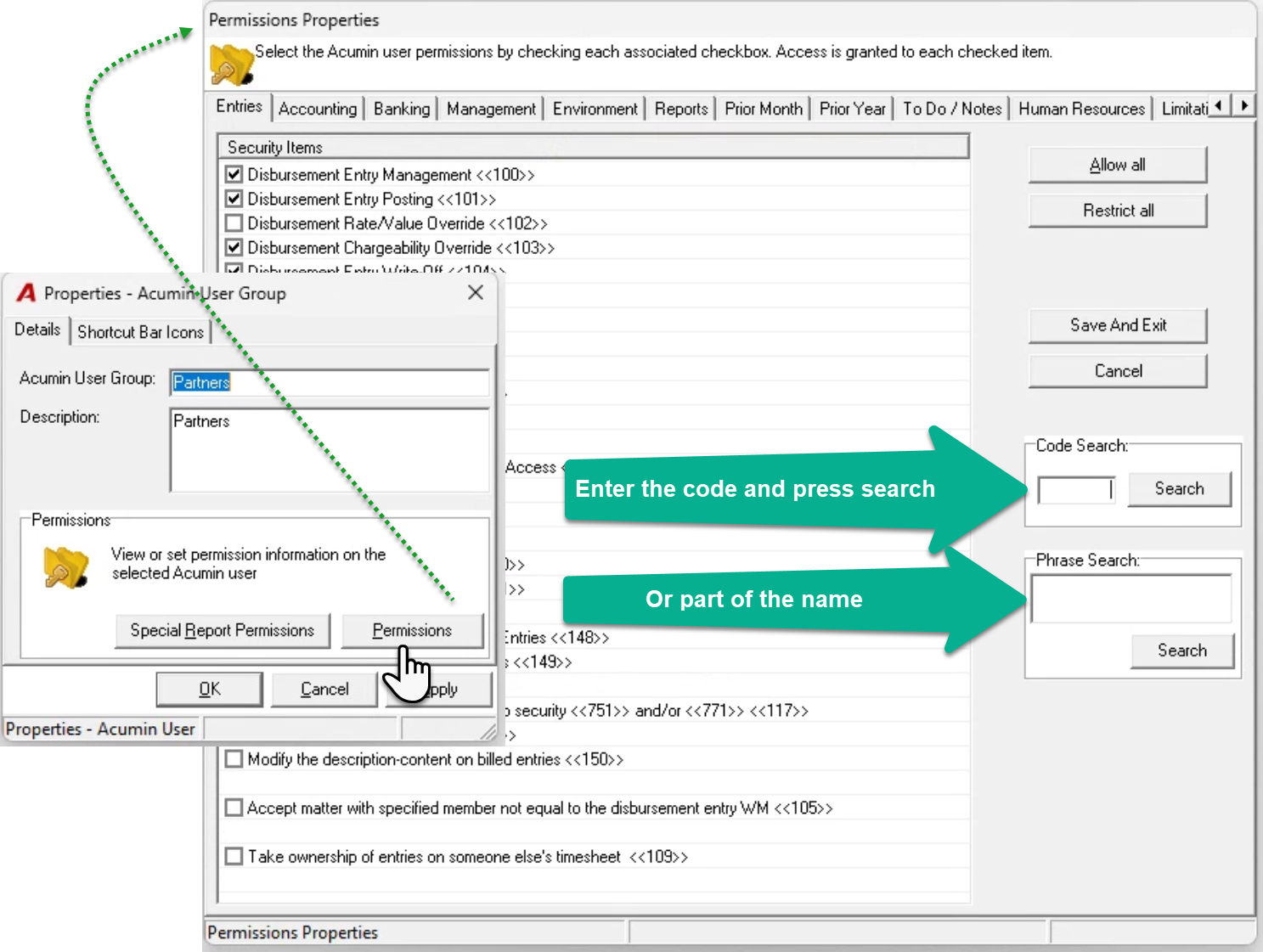This screenshot has height=952, width=1263.
Task: Enable Disbursement Rate/Value Override <<102>>
Action: pos(234,223)
